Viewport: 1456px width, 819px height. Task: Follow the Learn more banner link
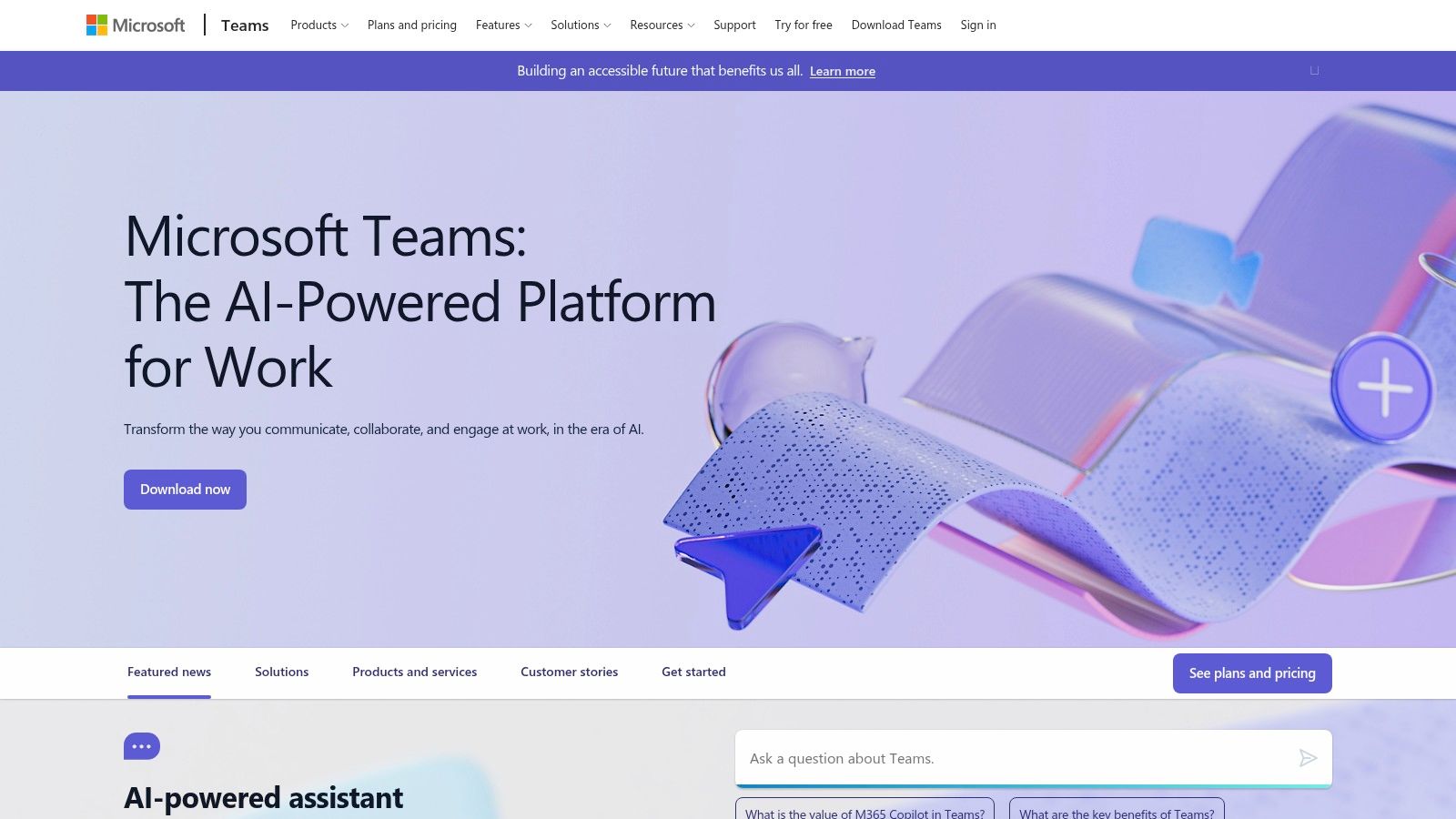pyautogui.click(x=843, y=71)
